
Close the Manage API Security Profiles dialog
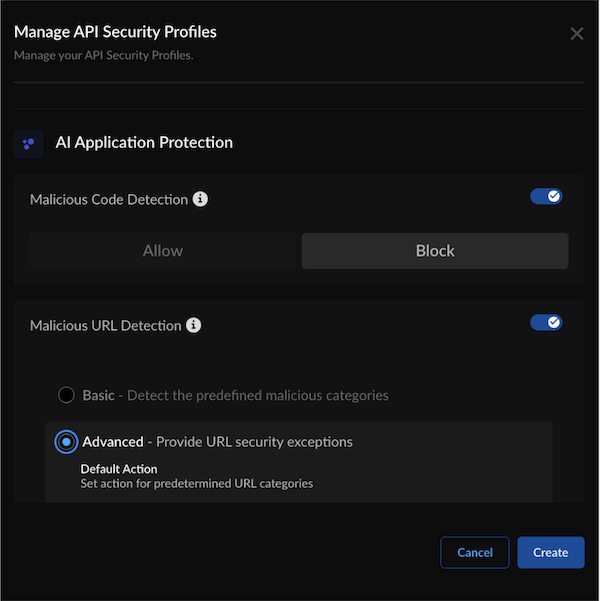[576, 34]
